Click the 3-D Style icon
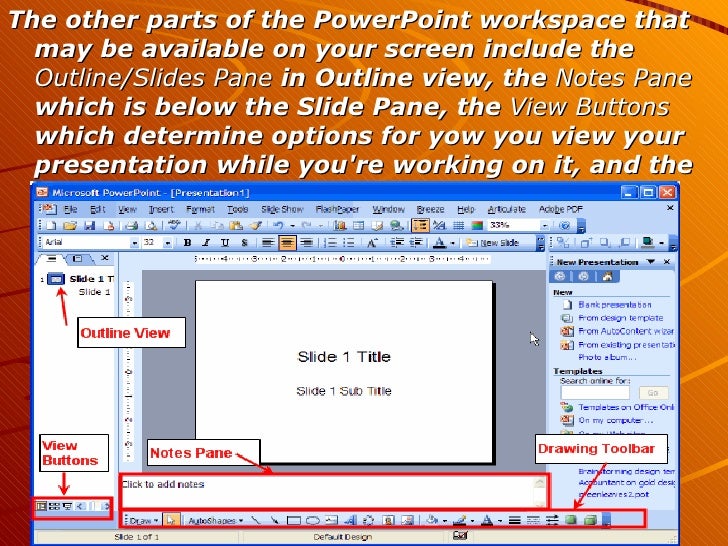 (590, 520)
